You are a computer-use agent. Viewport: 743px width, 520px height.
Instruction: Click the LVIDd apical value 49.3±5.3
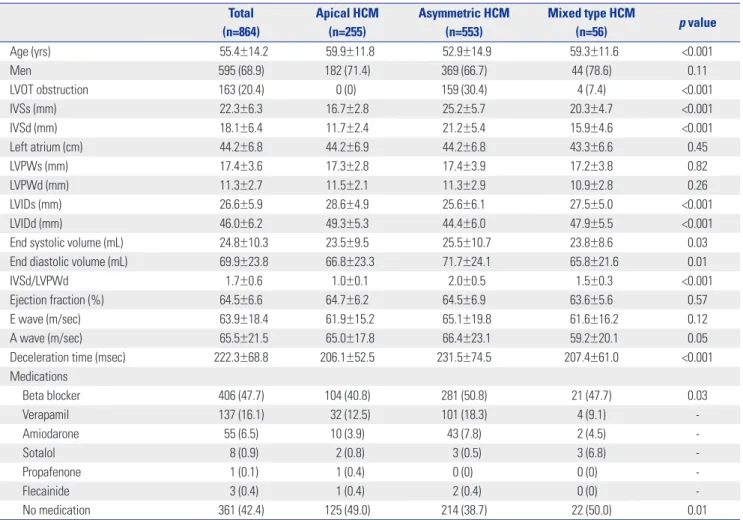(x=347, y=224)
